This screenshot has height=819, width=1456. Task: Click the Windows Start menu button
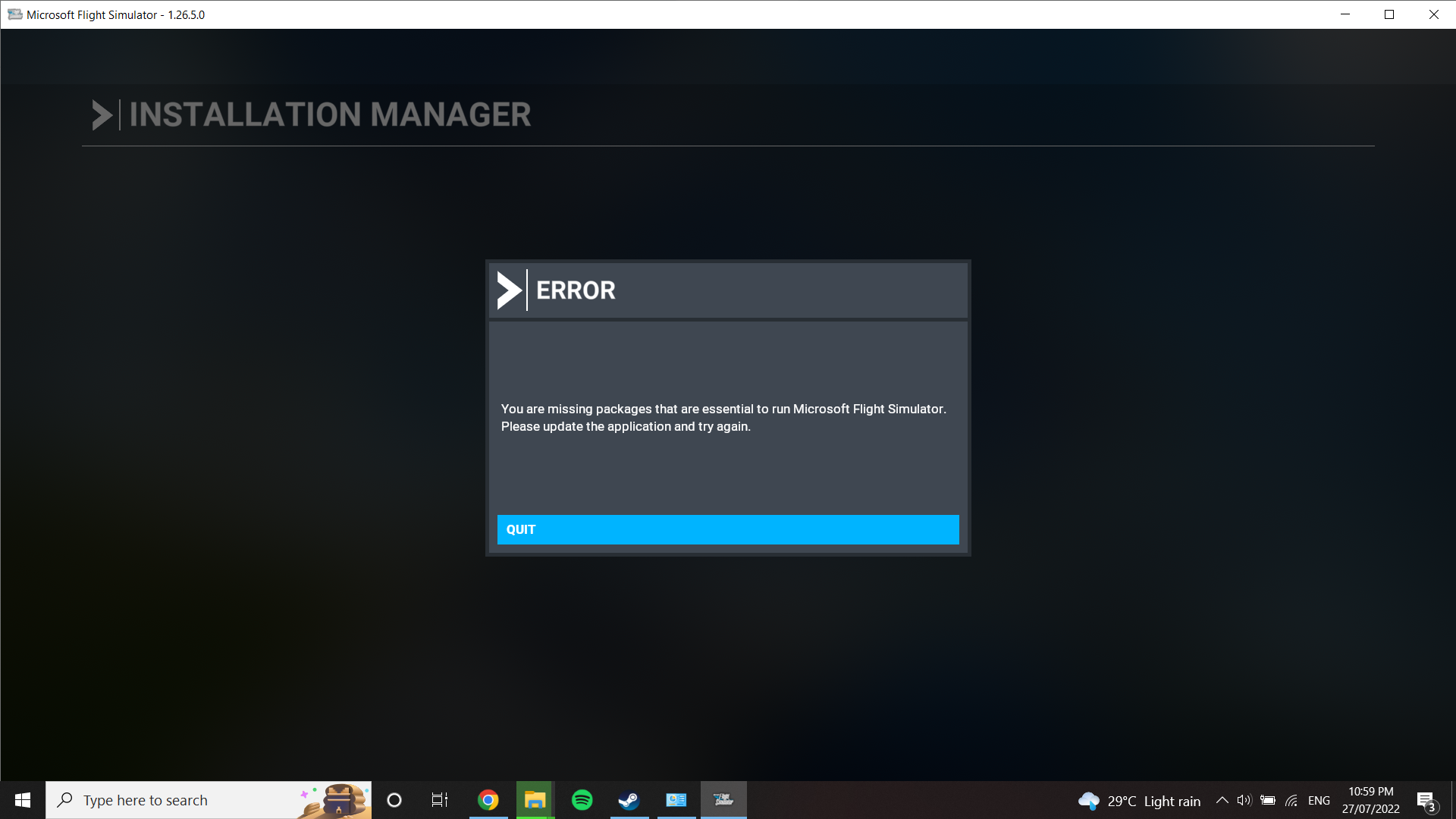coord(23,799)
